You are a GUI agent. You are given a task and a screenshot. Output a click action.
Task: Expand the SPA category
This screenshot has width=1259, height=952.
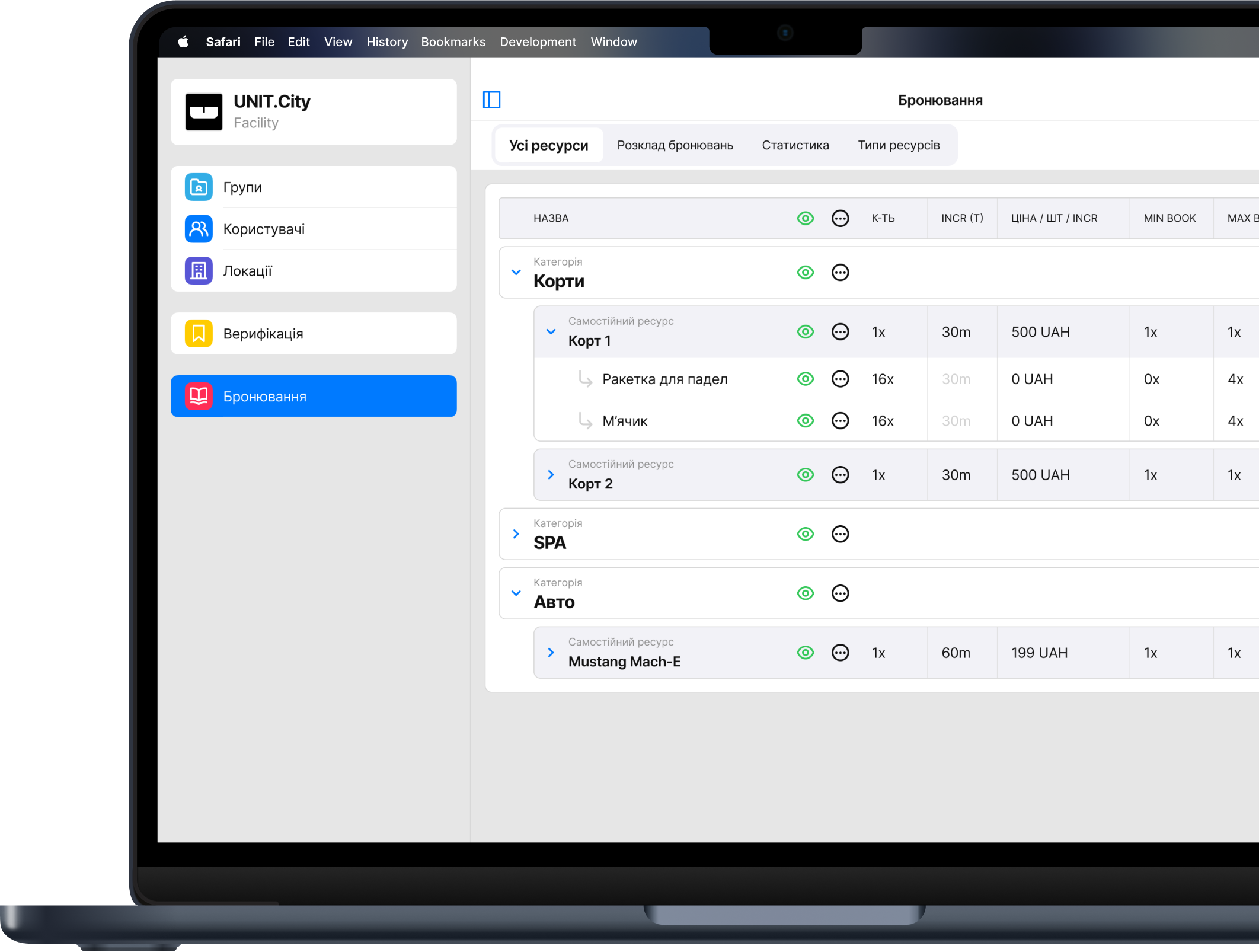(516, 534)
